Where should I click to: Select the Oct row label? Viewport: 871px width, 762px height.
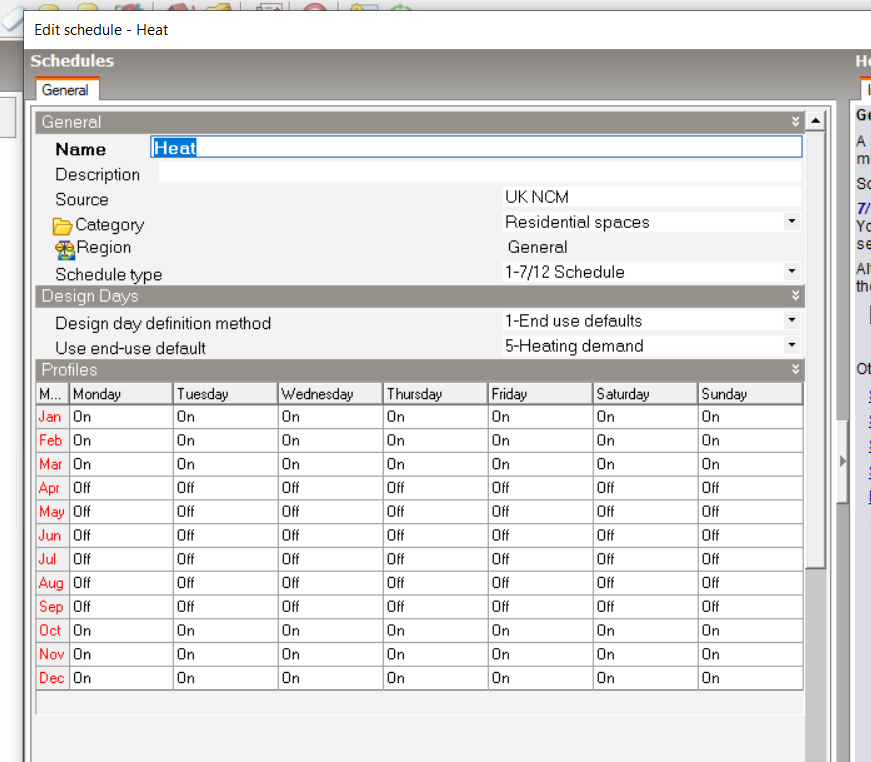coord(53,630)
